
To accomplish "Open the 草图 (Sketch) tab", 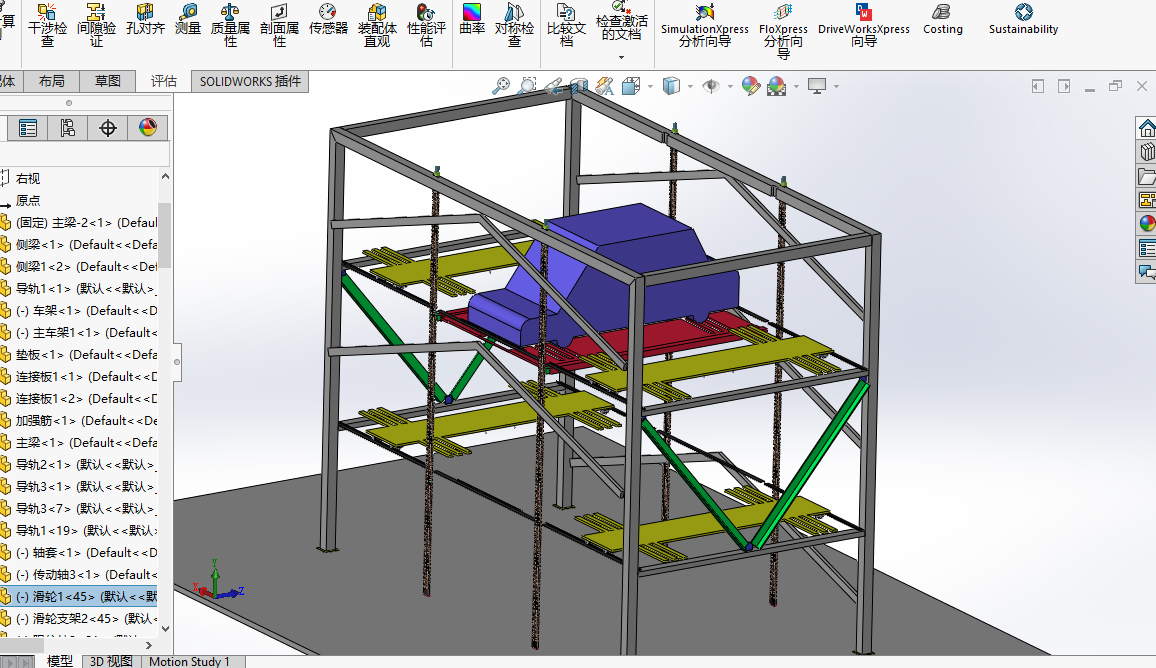I will coord(108,81).
